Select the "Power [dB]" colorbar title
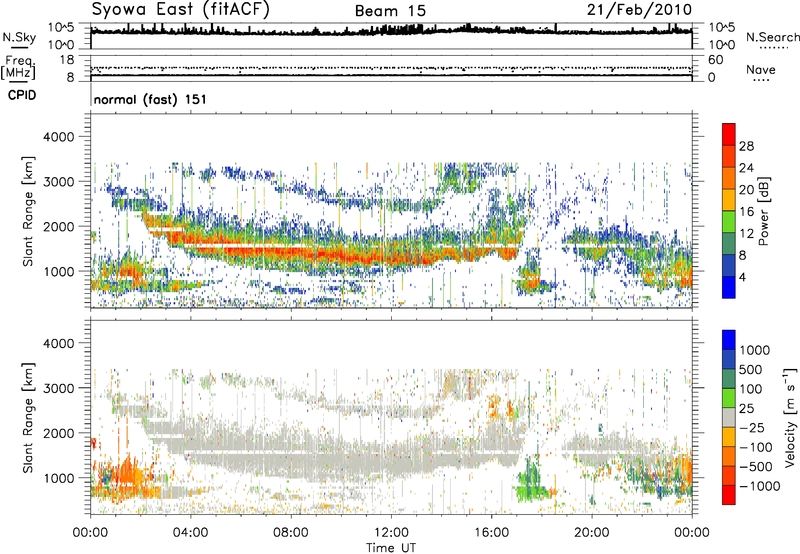The width and height of the screenshot is (800, 554). pyautogui.click(x=763, y=211)
